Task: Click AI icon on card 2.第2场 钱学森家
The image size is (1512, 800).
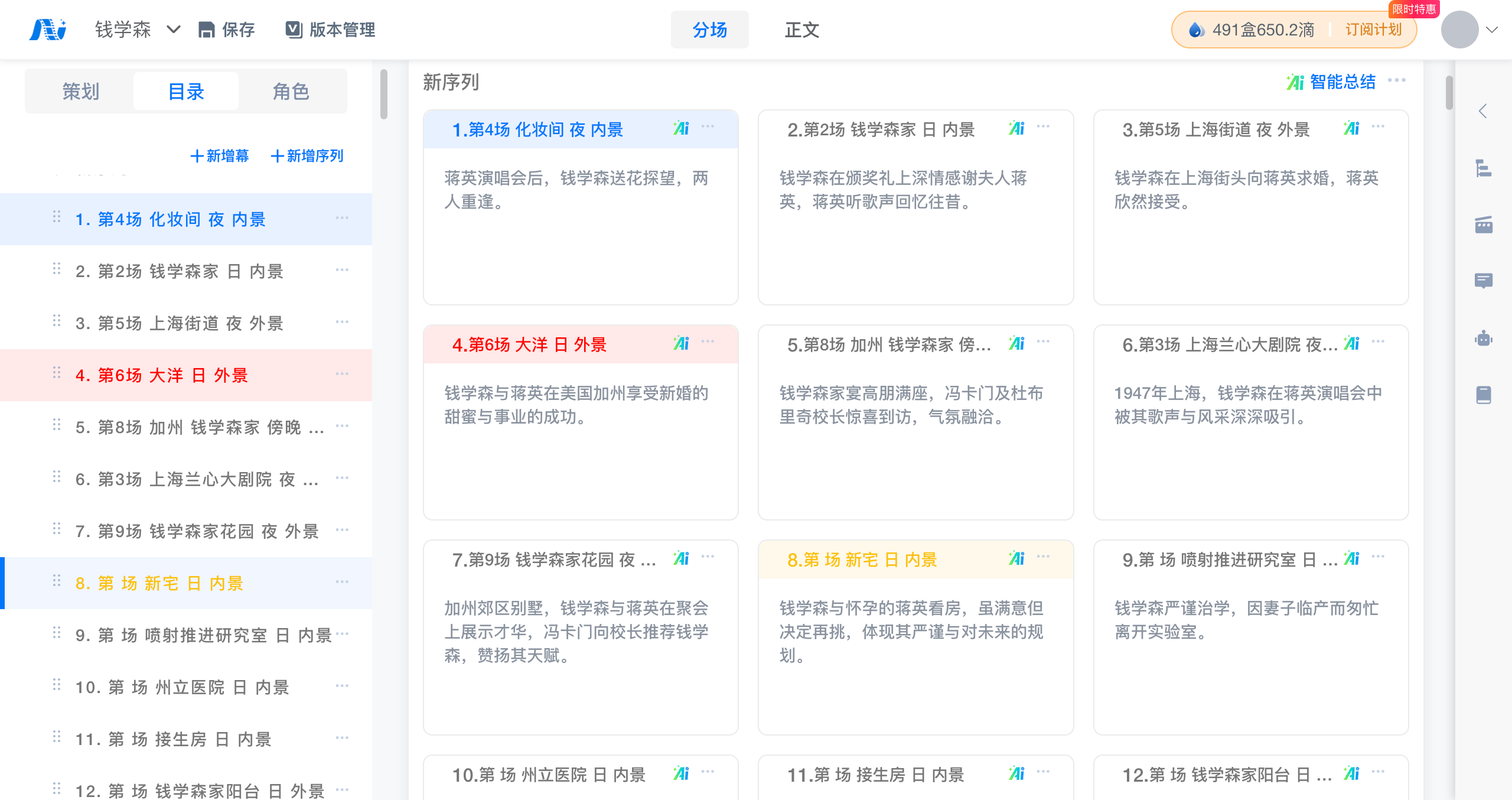Action: [x=1016, y=128]
